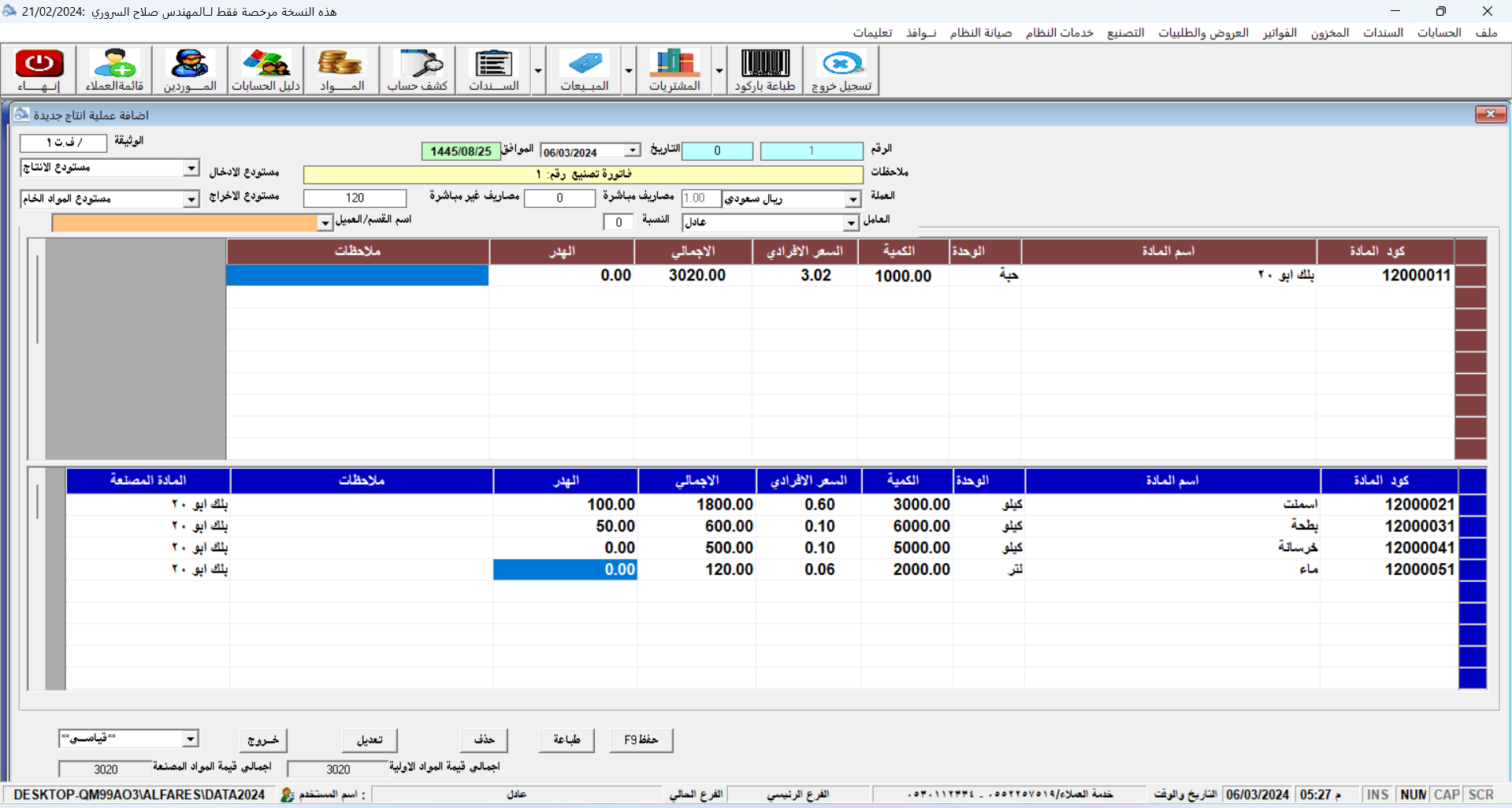Open the قياسي print template dropdown
Viewport: 1512px width, 808px height.
tap(191, 739)
